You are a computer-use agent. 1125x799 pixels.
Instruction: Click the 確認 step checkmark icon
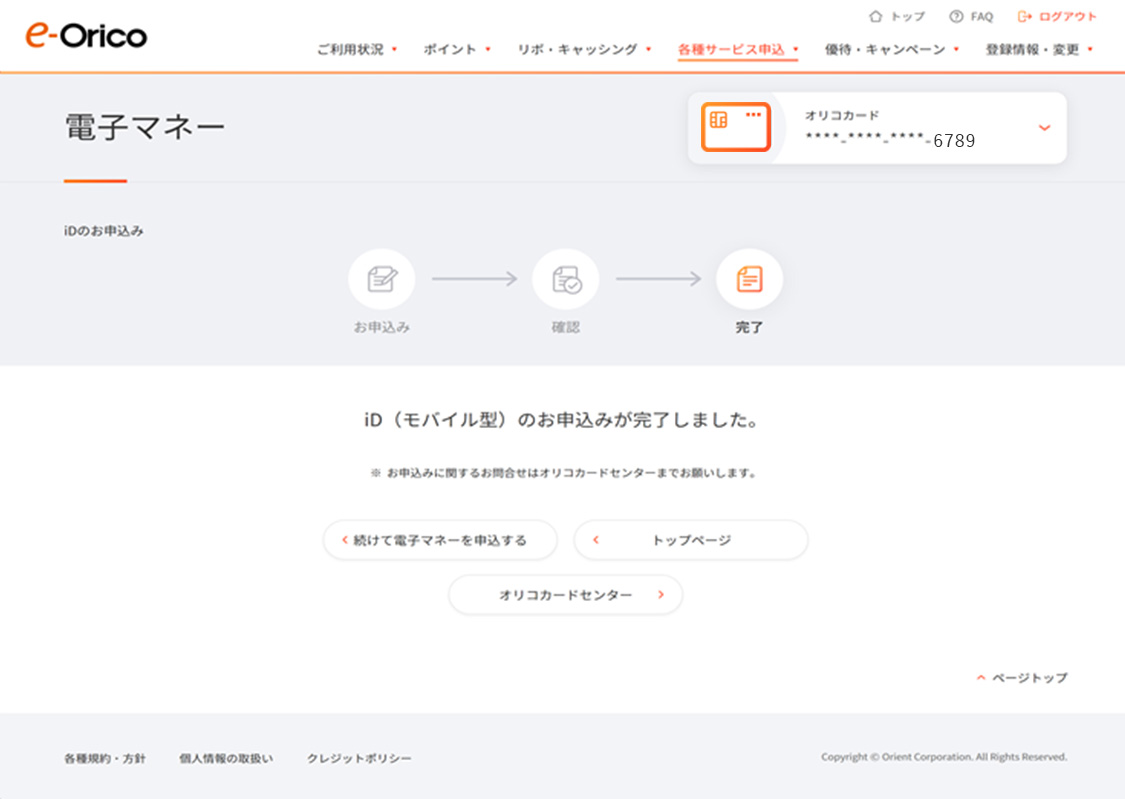pyautogui.click(x=565, y=279)
